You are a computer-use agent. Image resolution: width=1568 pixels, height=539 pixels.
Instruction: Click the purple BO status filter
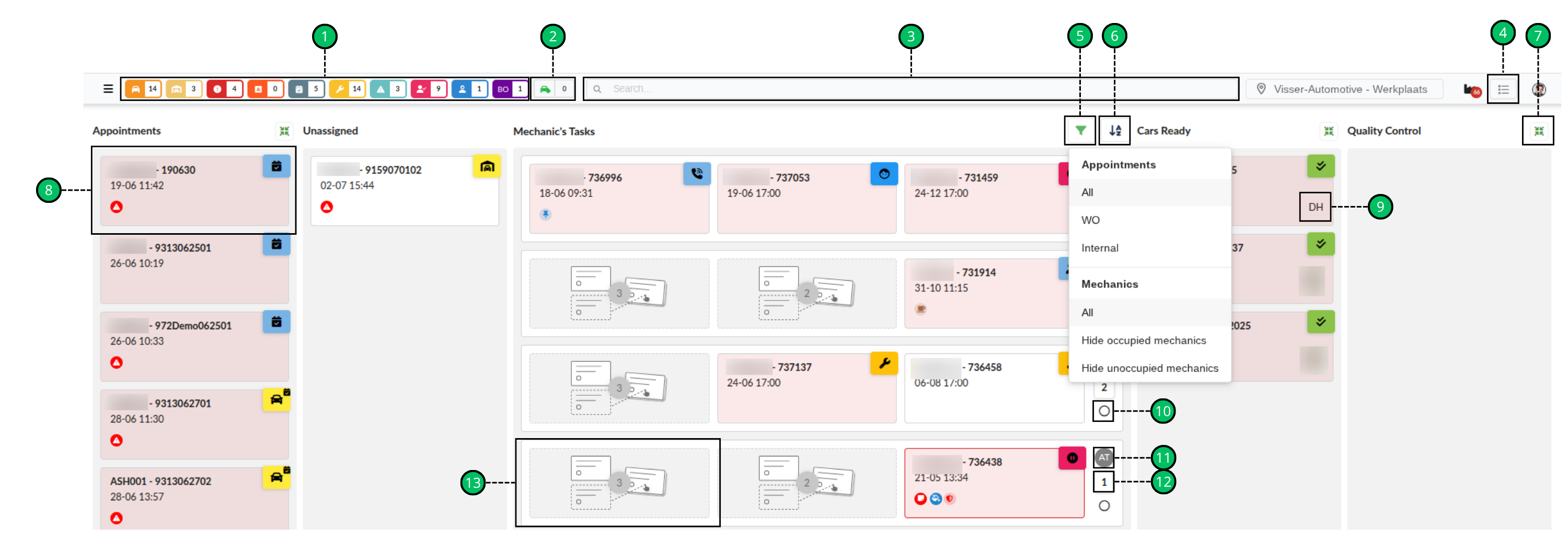click(510, 89)
